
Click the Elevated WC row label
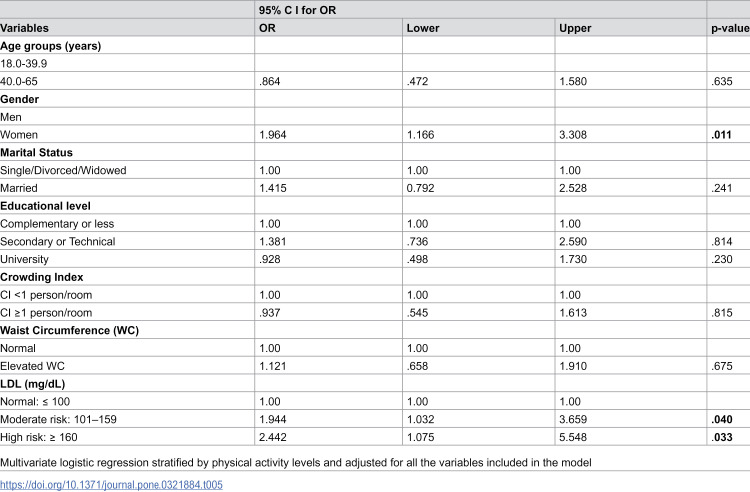point(33,366)
